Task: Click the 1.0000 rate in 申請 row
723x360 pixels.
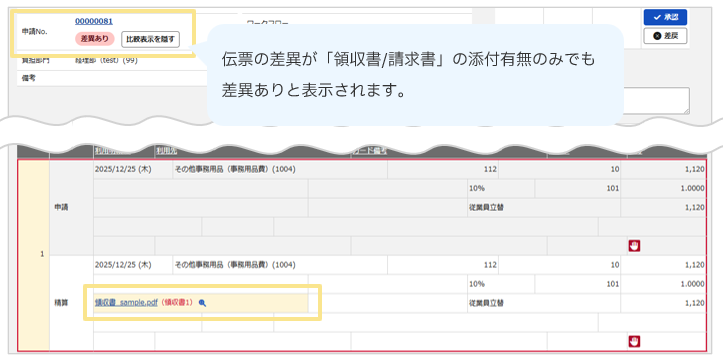Action: coord(692,188)
